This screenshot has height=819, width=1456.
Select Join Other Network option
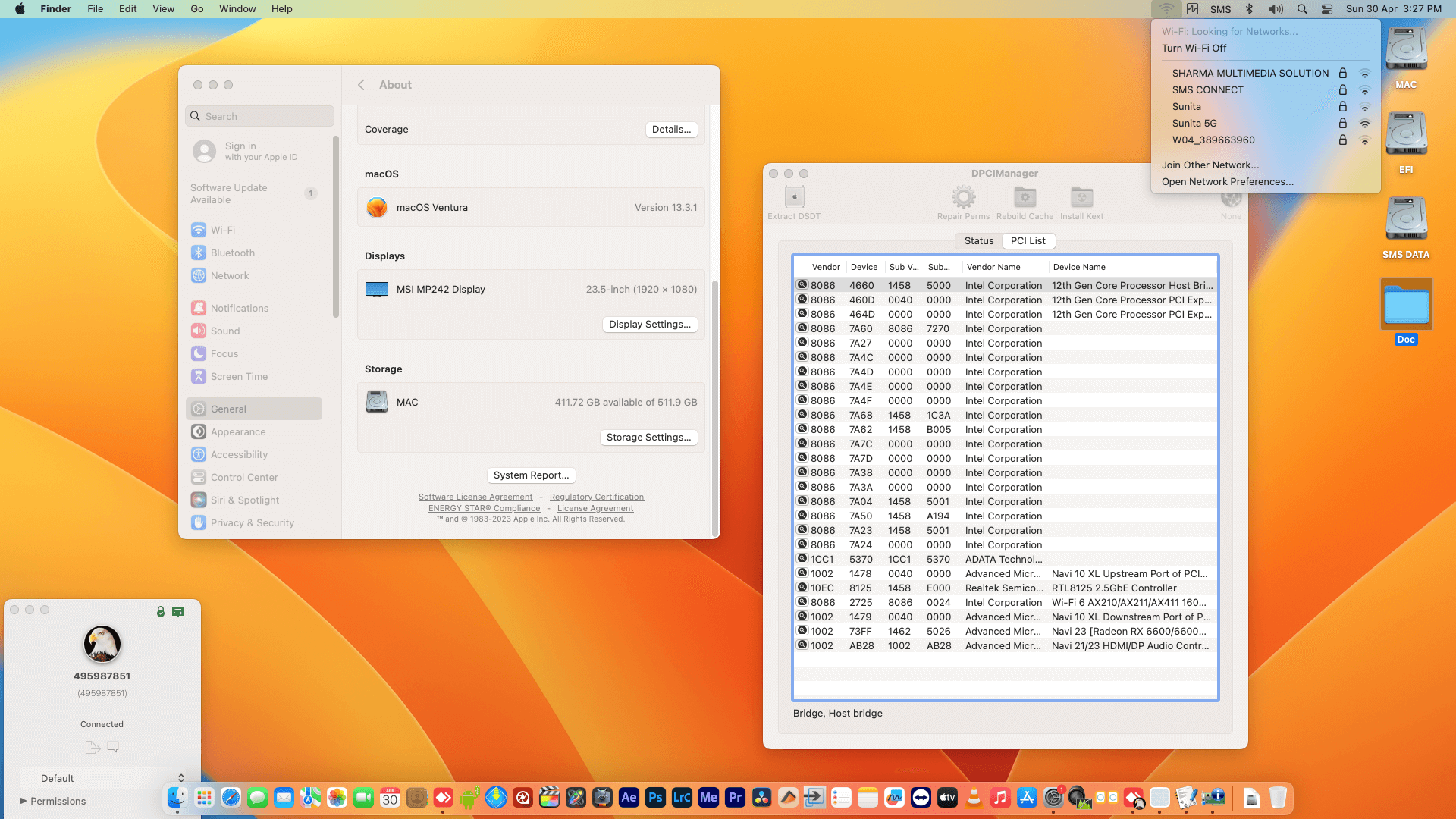[1210, 165]
